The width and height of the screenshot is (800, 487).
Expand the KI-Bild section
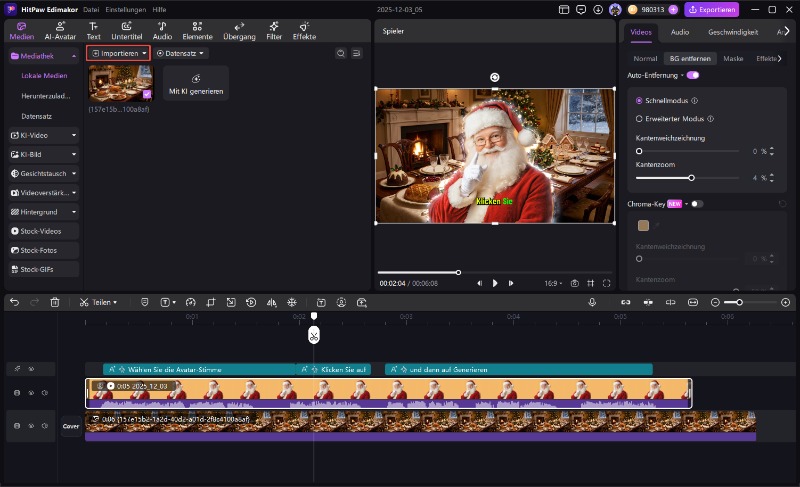[x=44, y=155]
